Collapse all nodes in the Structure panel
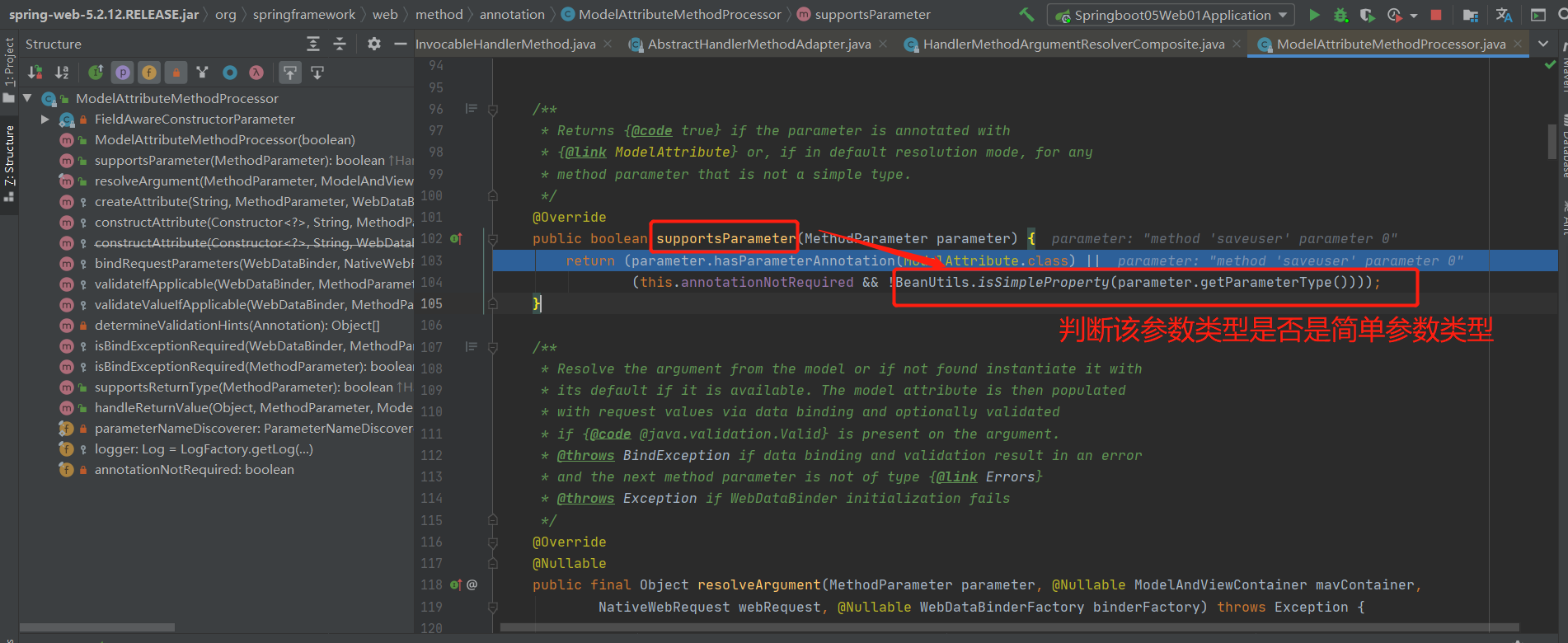The width and height of the screenshot is (1568, 643). coord(340,44)
